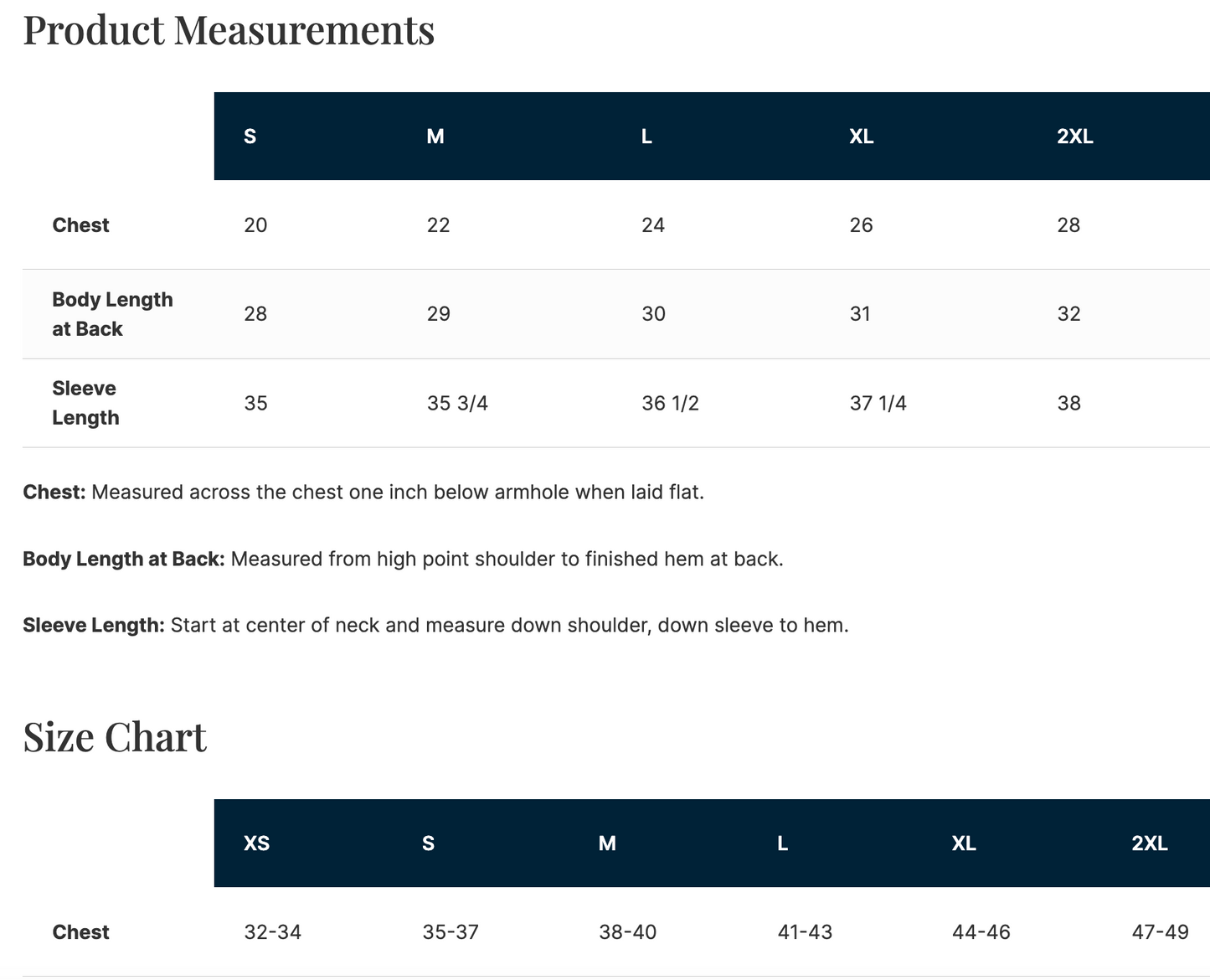Click the "Start at center of neck" description

[509, 626]
